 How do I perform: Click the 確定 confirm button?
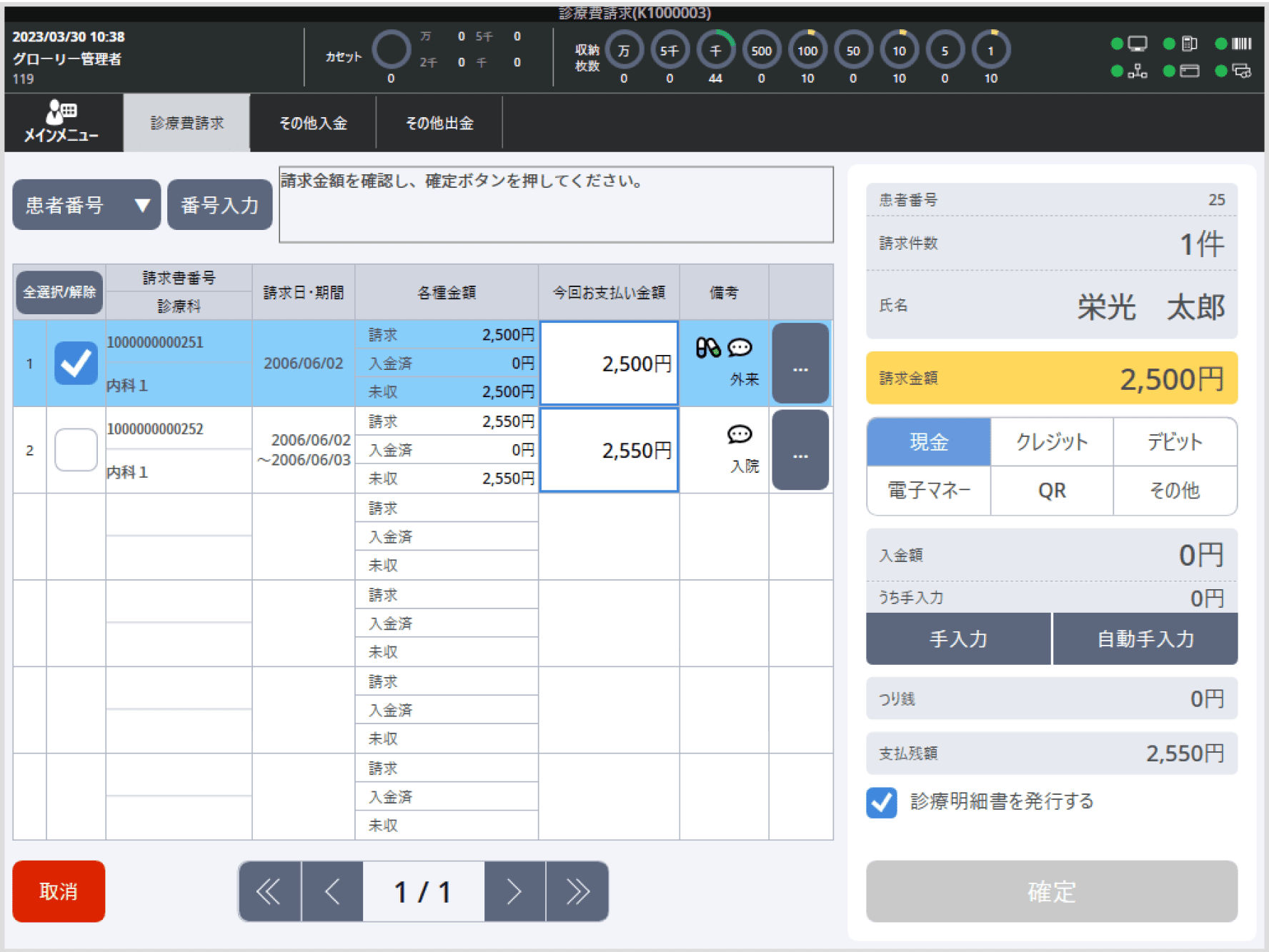1052,891
